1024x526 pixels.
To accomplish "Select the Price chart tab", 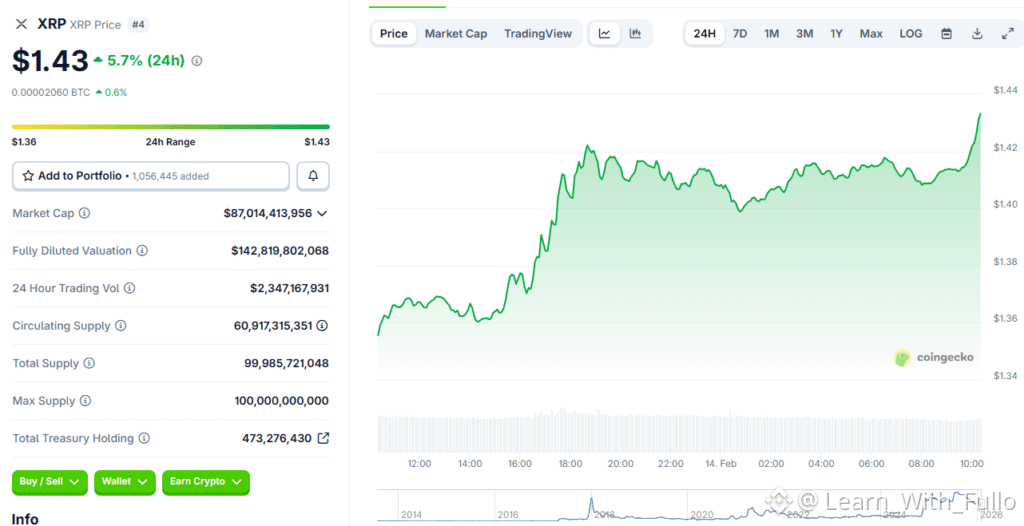I will 394,33.
